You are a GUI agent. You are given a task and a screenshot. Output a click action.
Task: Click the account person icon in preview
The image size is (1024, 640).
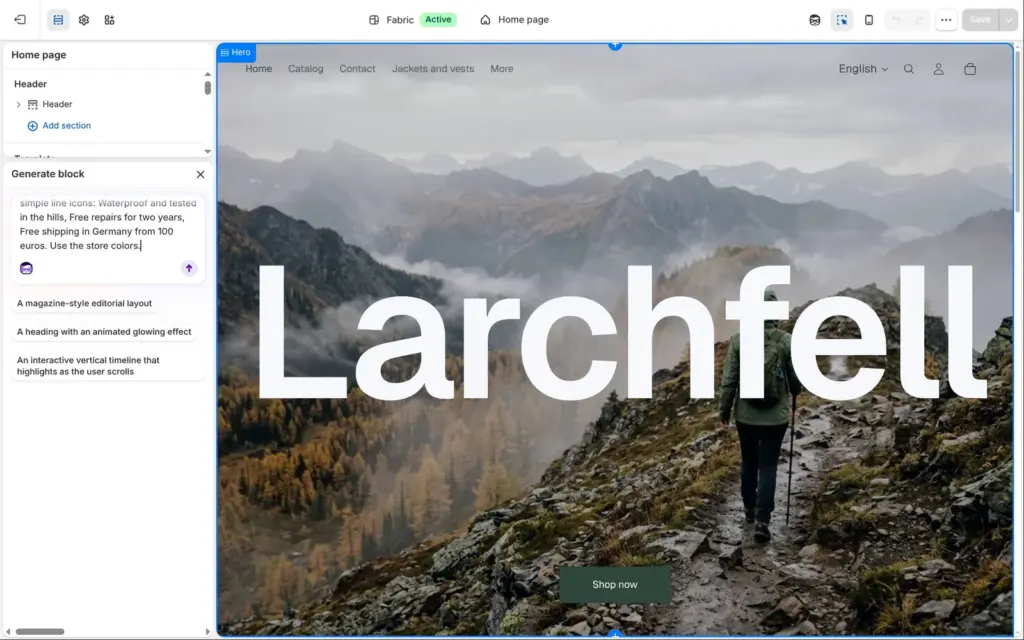tap(938, 69)
